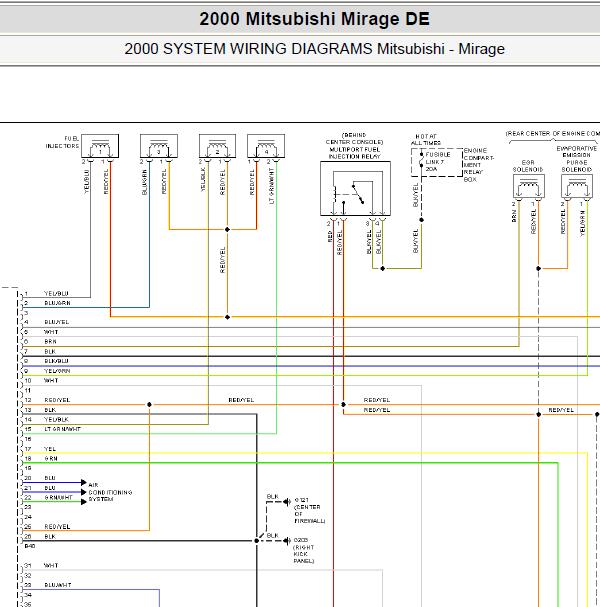
Task: Click the vertical 'YEL/BLK' label under injector 2
Action: tap(203, 180)
